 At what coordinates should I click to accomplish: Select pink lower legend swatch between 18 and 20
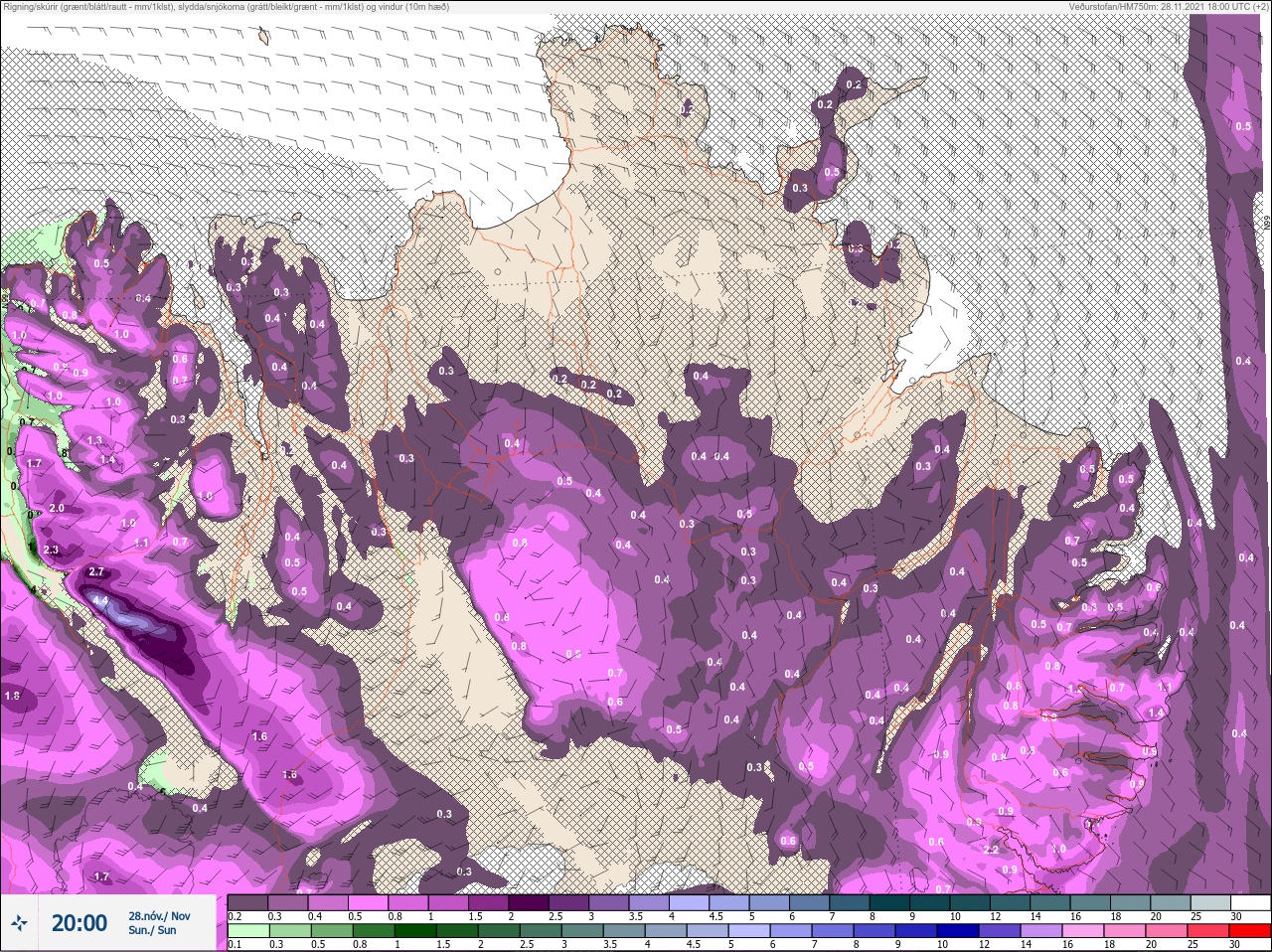point(1127,931)
